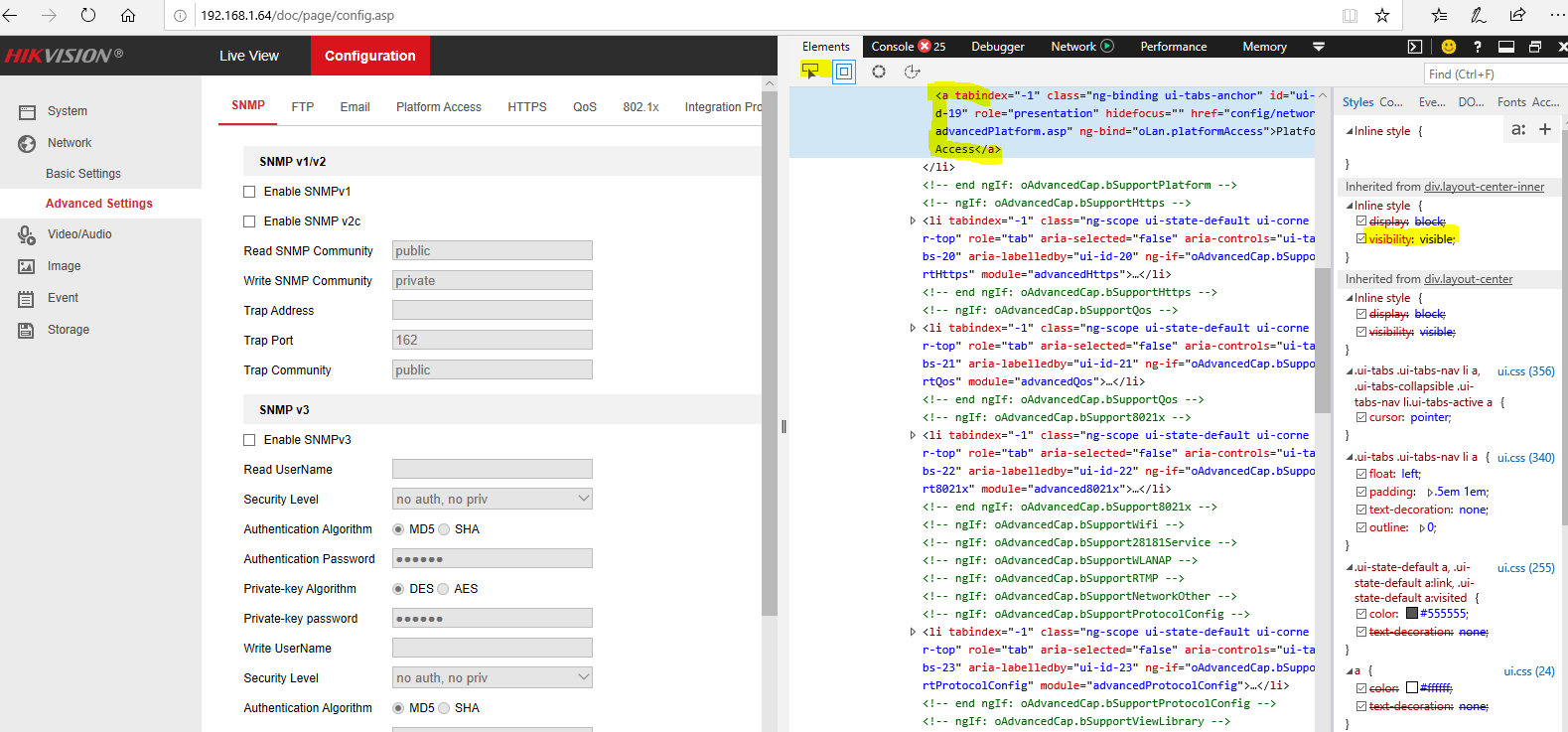
Task: Click the browser refresh button
Action: coord(88,15)
